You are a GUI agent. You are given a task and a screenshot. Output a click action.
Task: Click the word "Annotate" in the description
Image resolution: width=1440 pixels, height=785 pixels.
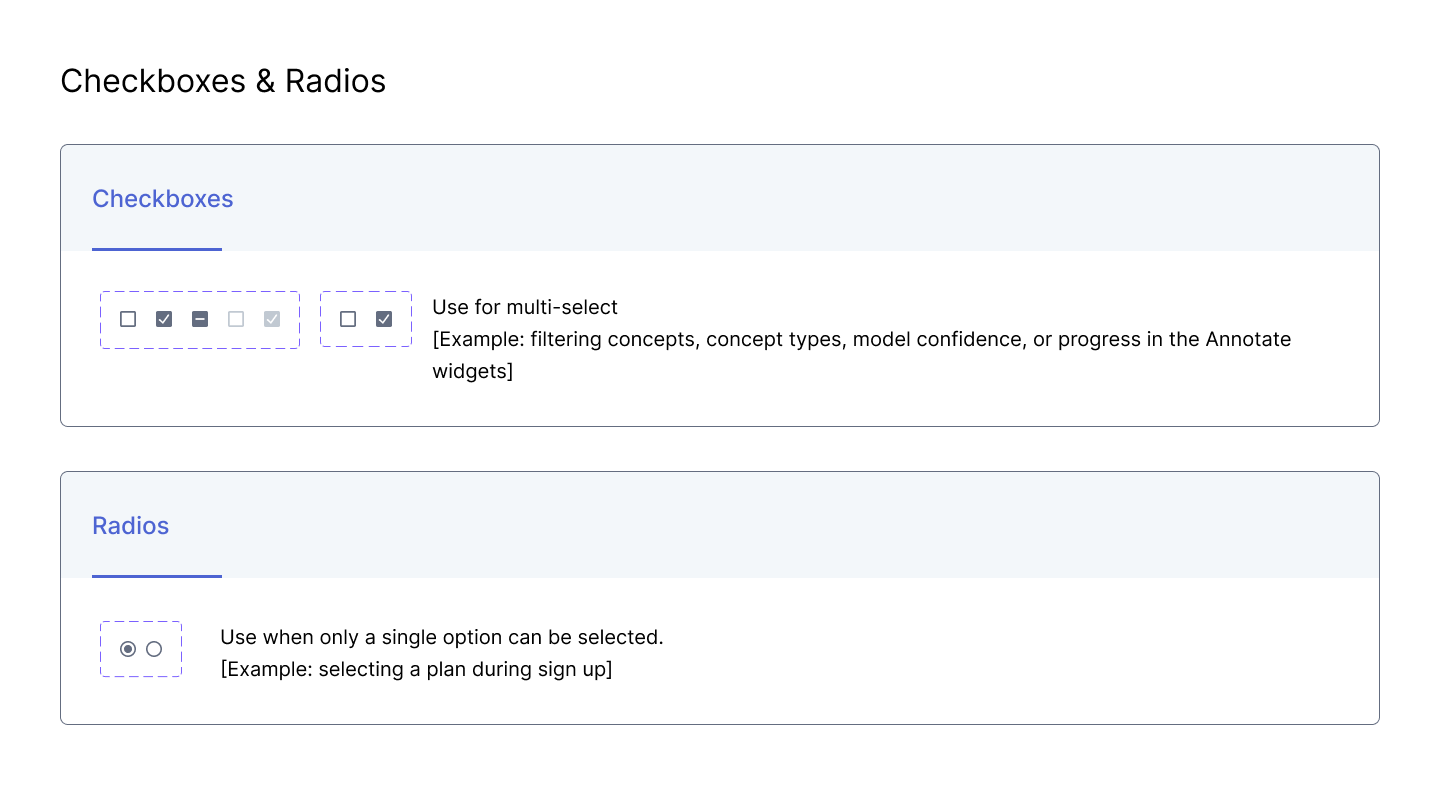(1248, 339)
